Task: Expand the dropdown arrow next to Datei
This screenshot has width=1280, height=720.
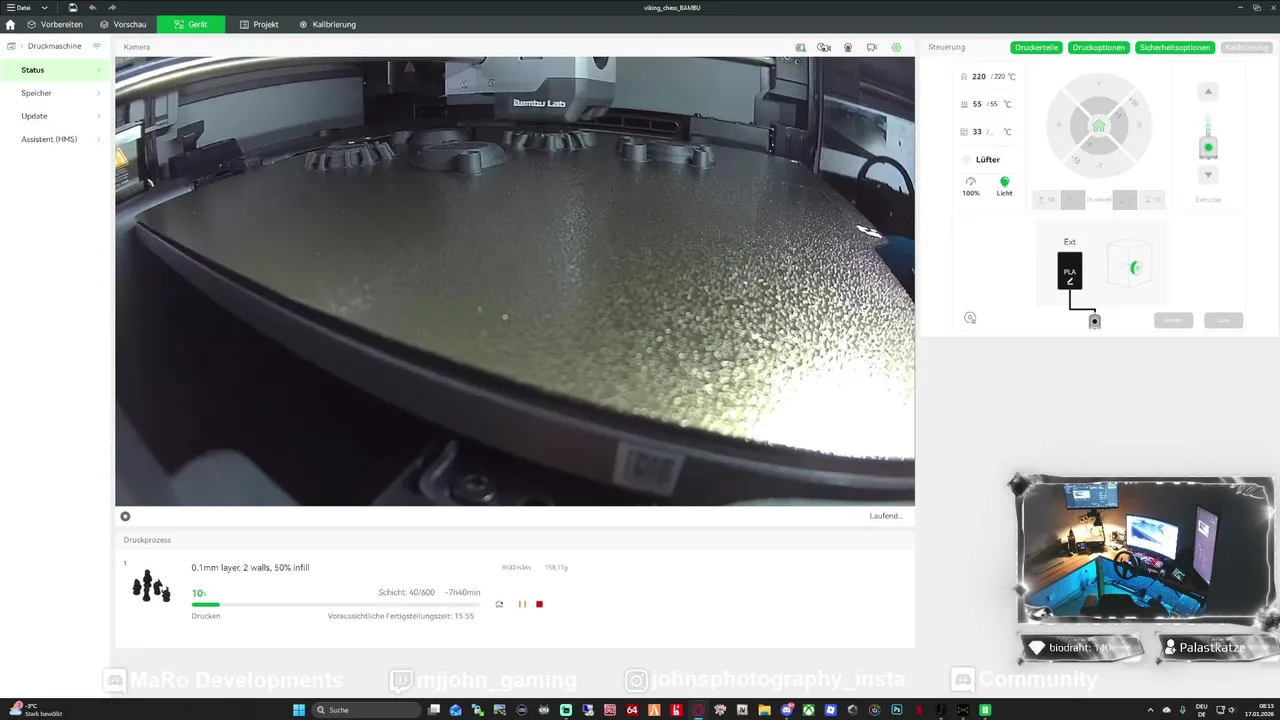Action: pos(44,7)
